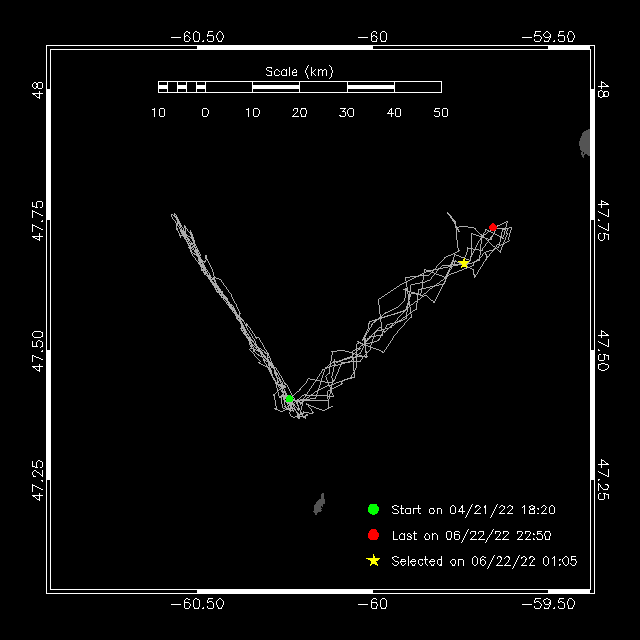Click the 30 label under the scale bar
This screenshot has width=640, height=640.
click(x=347, y=113)
